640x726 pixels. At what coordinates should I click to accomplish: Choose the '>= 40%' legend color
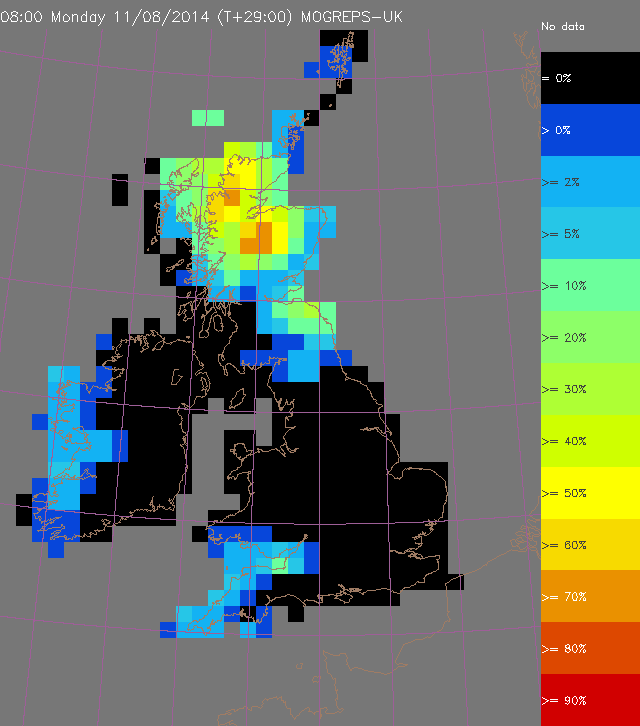pyautogui.click(x=590, y=442)
